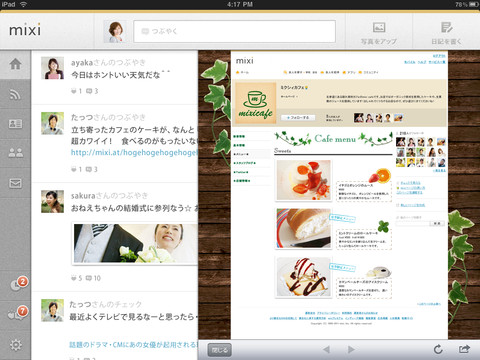Image resolution: width=480 pixels, height=360 pixels.
Task: Click the mixicafe logo image
Action: pos(256,103)
